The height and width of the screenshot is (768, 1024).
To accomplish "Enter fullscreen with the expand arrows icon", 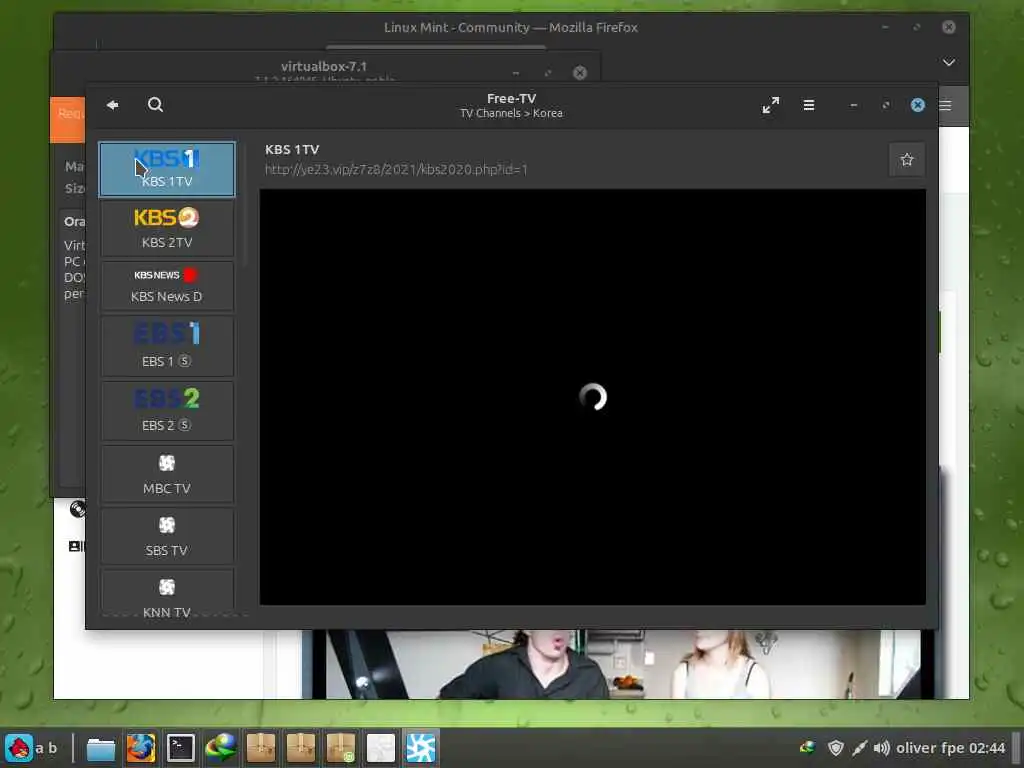I will click(771, 105).
